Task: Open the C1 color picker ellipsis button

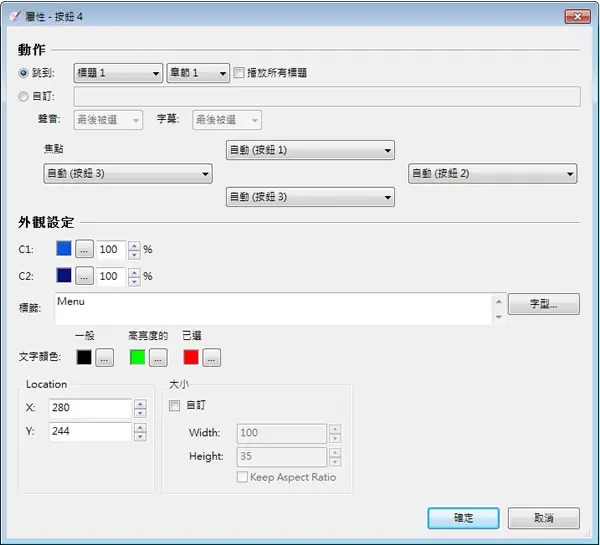Action: (84, 249)
